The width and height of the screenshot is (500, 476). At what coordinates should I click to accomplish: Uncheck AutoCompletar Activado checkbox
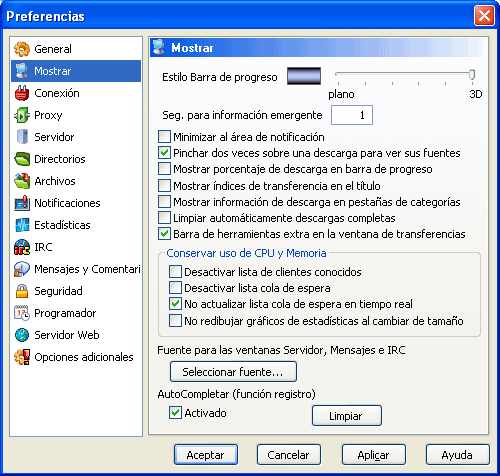click(175, 413)
